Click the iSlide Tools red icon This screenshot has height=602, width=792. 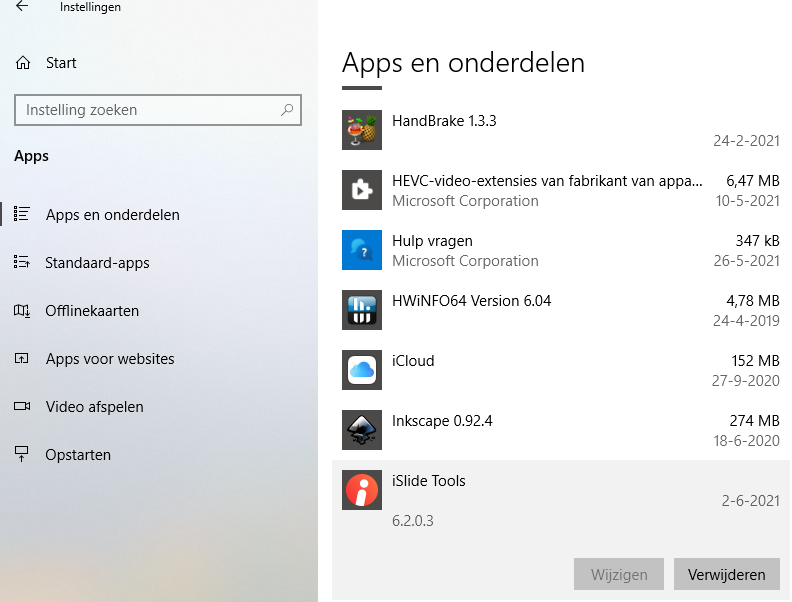pos(362,490)
